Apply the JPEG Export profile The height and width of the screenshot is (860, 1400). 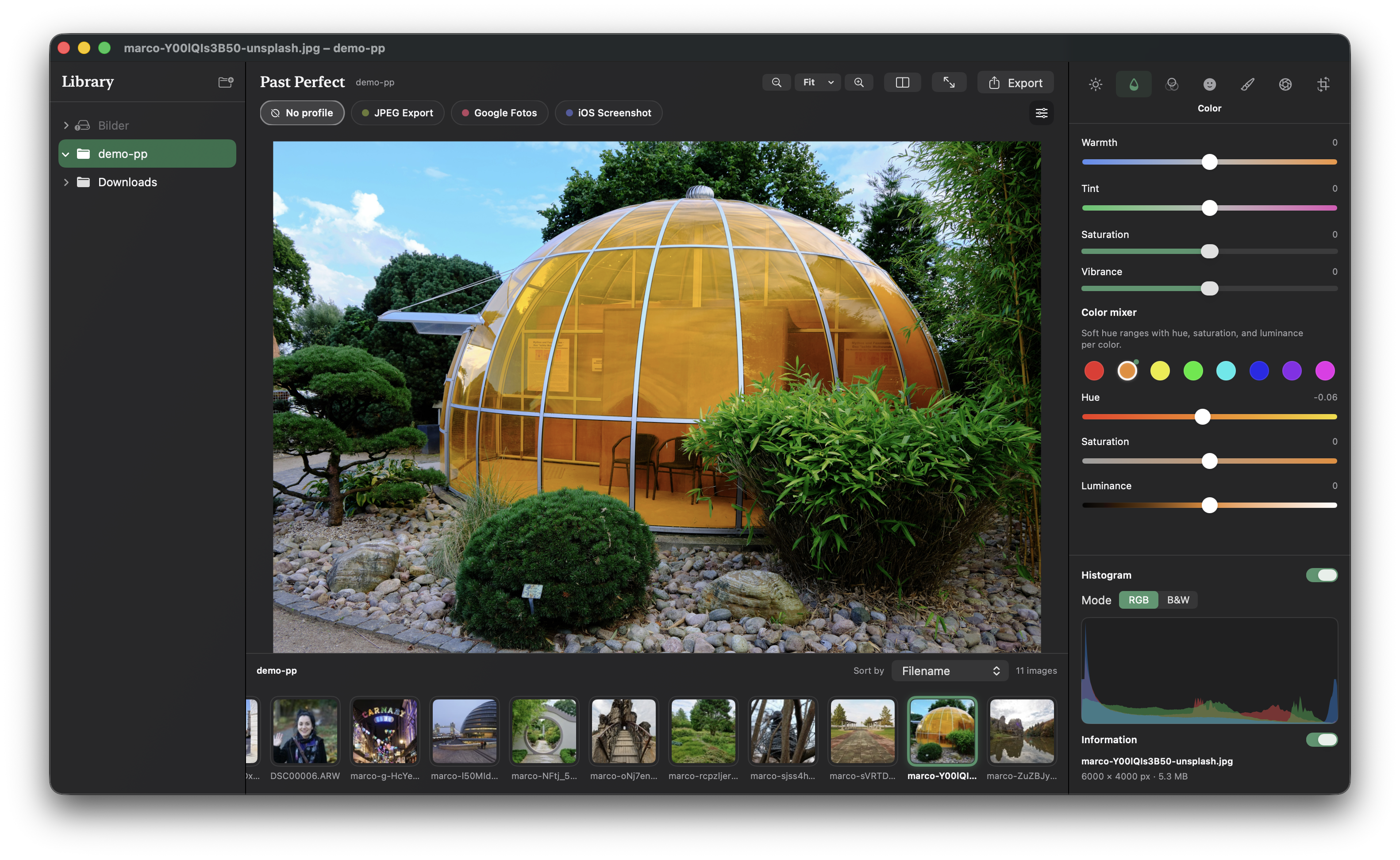398,113
